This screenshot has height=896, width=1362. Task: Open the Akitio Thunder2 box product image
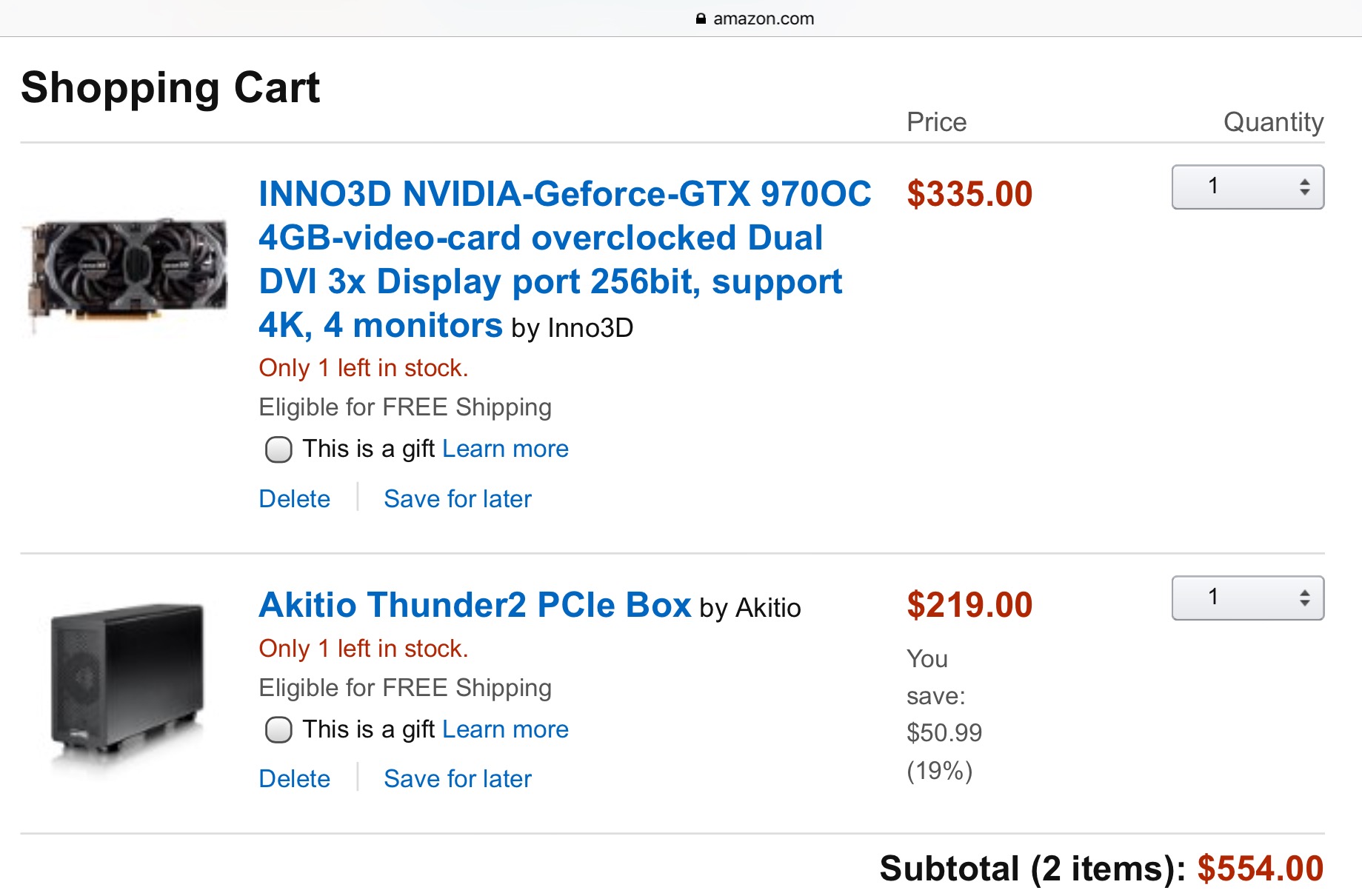coord(127,684)
